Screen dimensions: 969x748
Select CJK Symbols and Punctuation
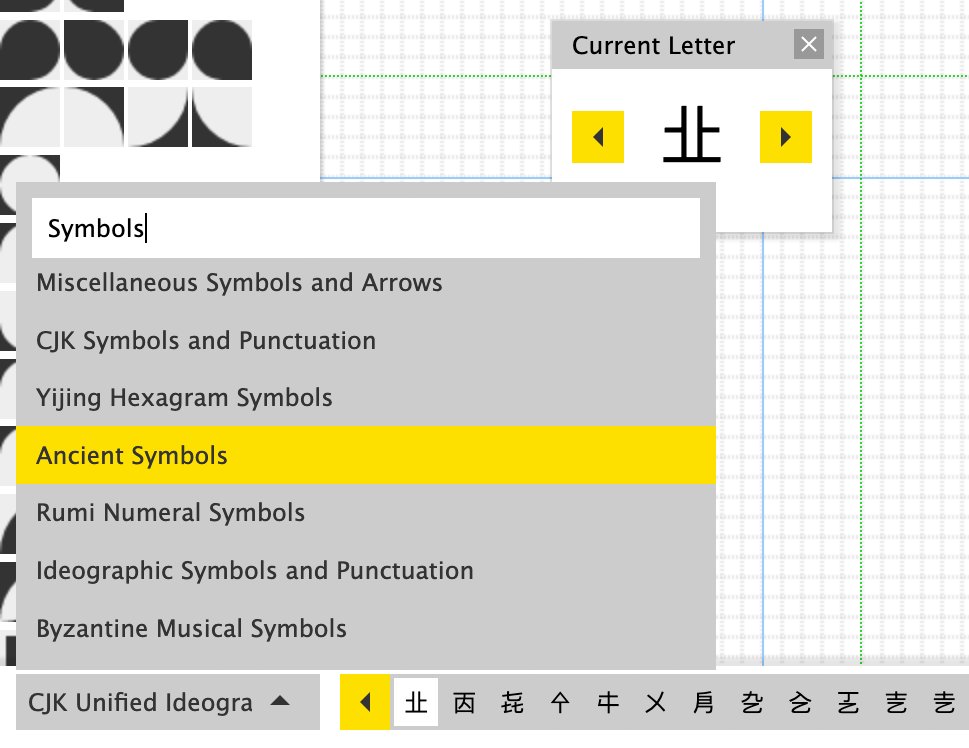click(366, 341)
